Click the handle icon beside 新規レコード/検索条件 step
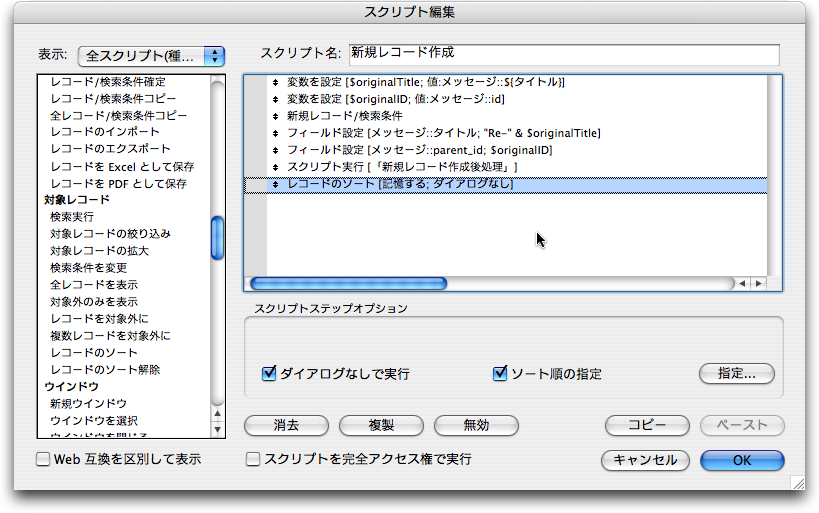This screenshot has height=513, width=819. 275,116
